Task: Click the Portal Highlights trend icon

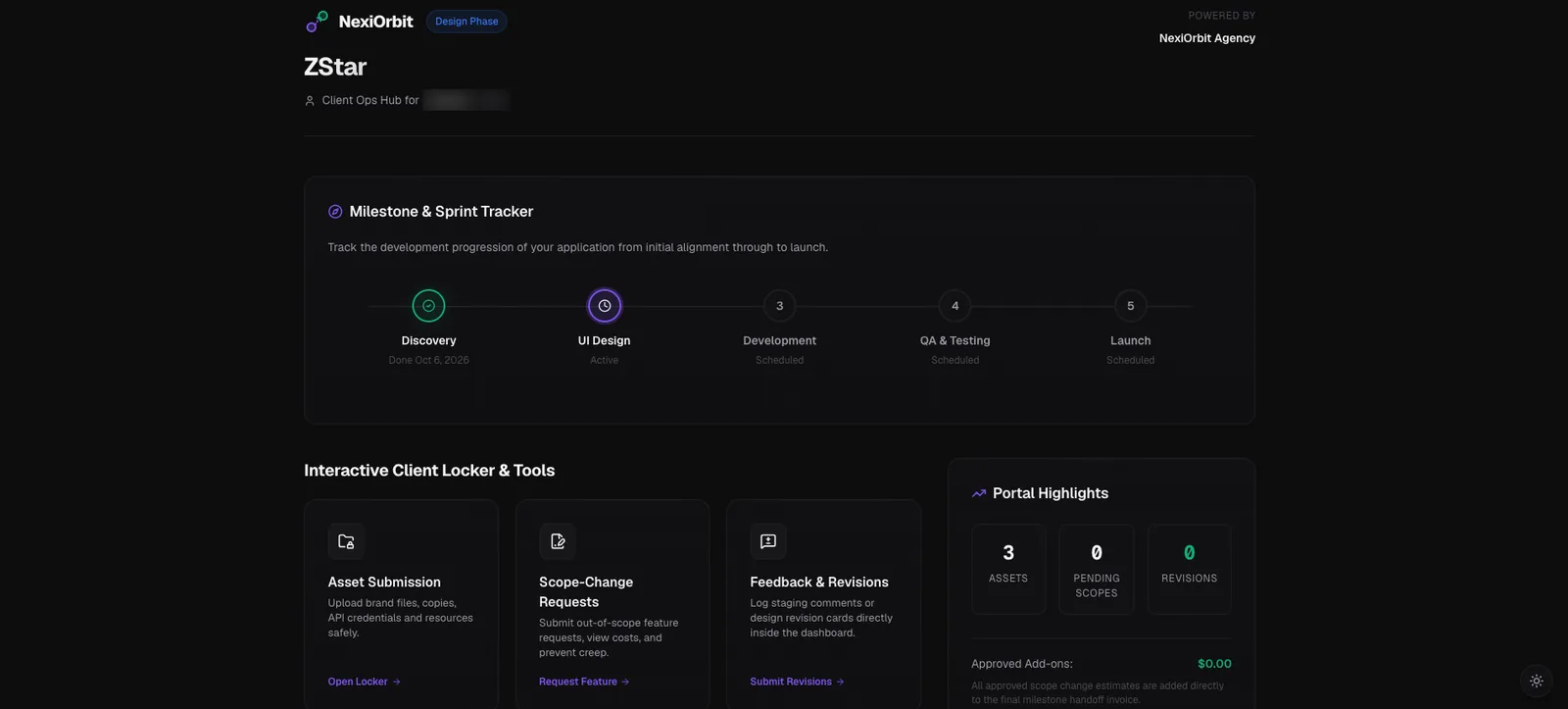Action: coord(979,493)
